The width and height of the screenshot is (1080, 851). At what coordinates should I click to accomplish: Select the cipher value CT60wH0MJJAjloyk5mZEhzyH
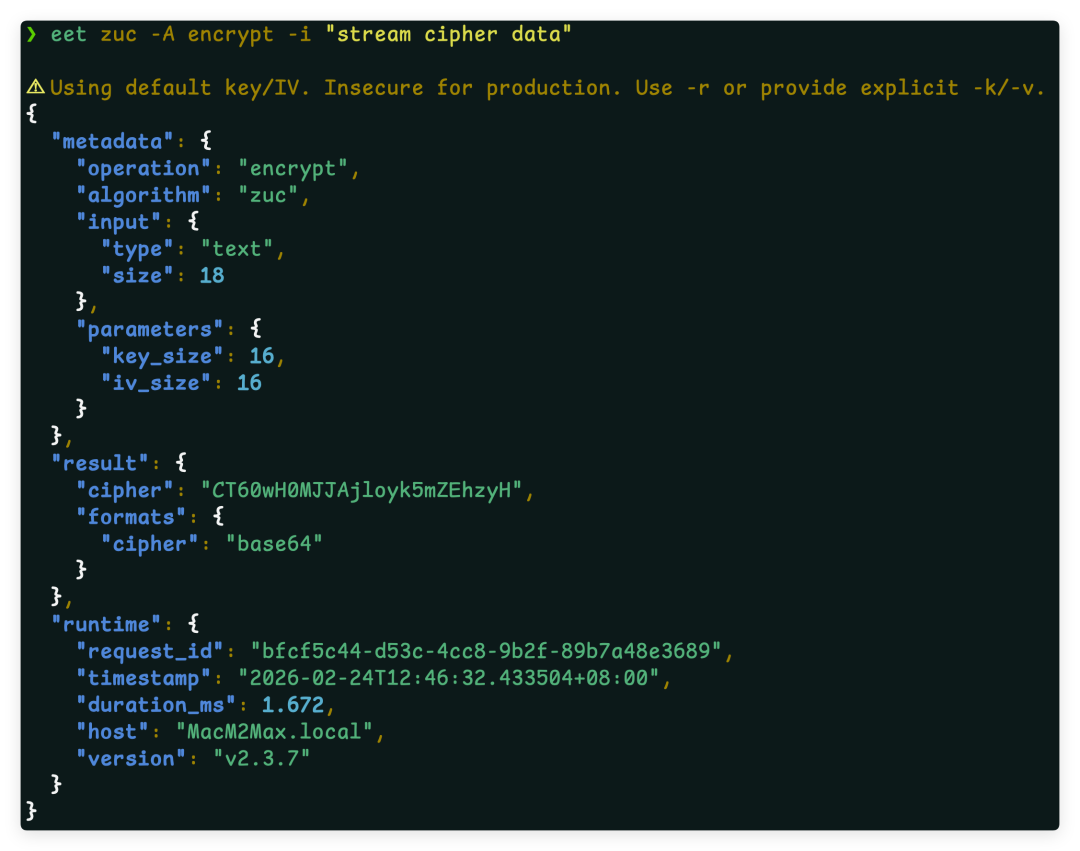pos(362,490)
